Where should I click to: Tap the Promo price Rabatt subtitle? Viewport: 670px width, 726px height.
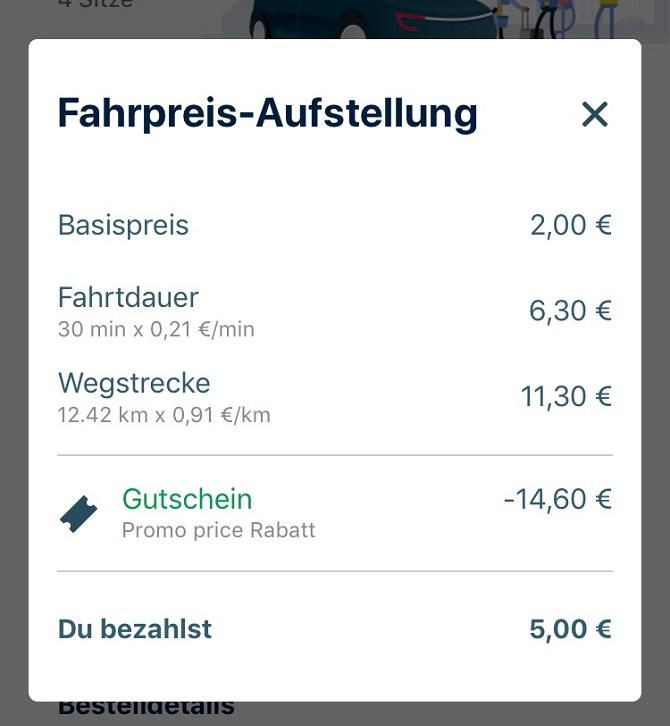coord(218,530)
